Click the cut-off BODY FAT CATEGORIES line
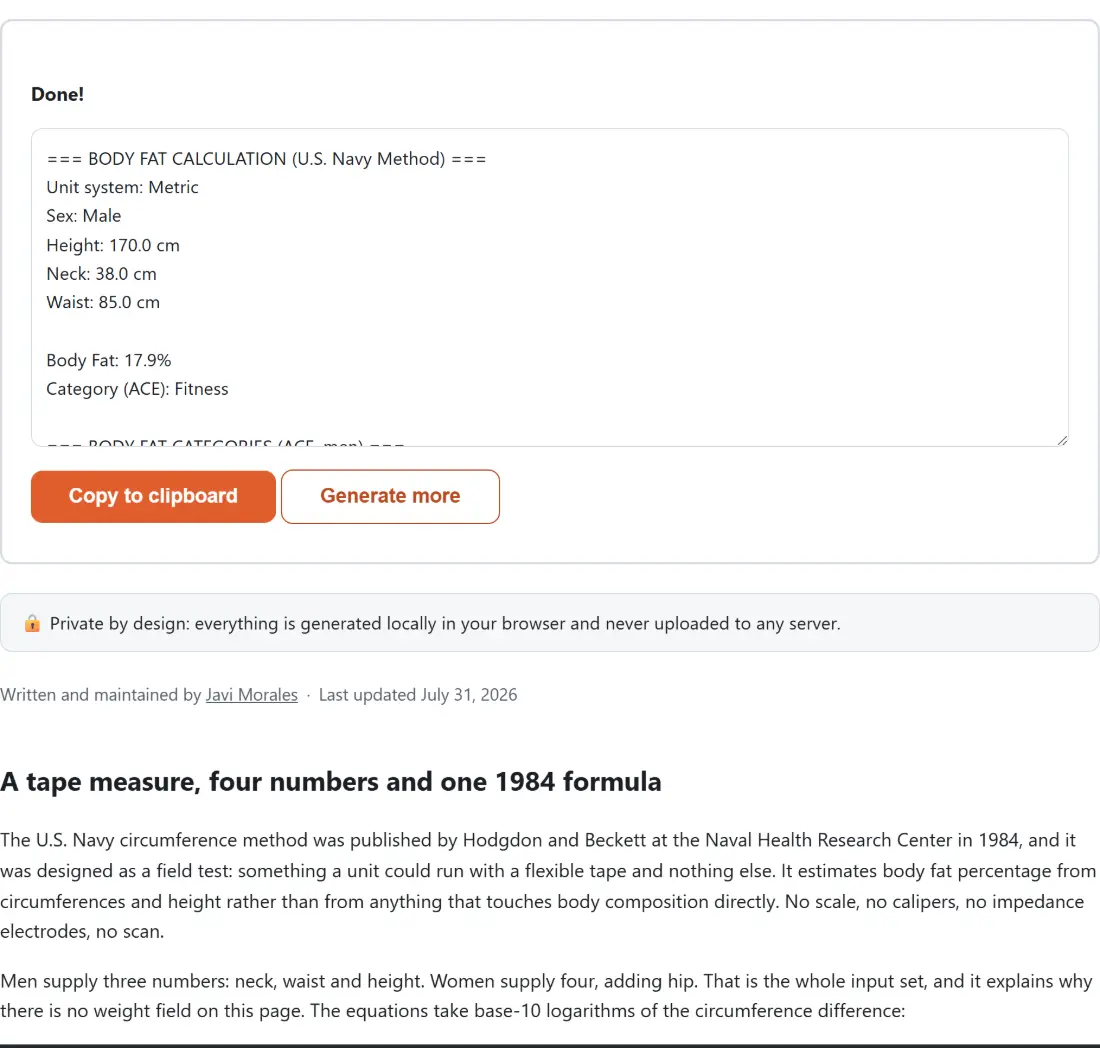 (x=225, y=441)
